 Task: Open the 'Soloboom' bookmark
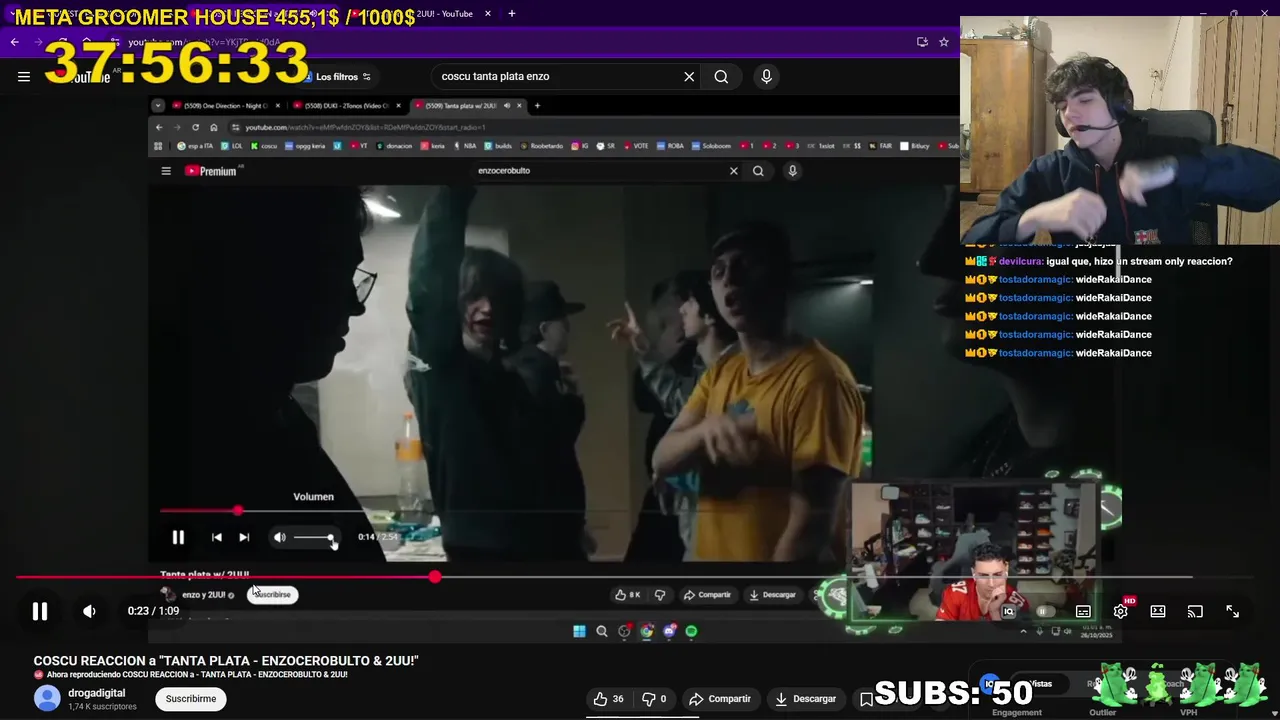coord(711,146)
